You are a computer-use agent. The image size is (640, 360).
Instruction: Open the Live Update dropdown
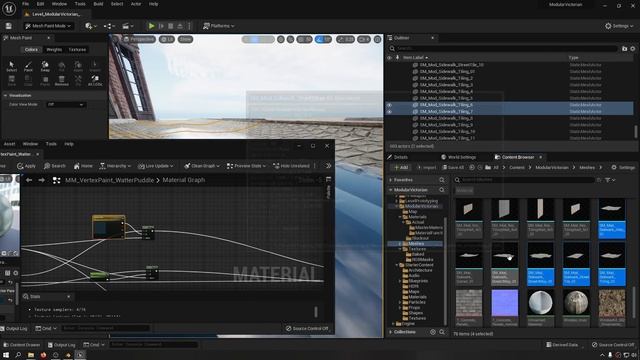pos(156,166)
